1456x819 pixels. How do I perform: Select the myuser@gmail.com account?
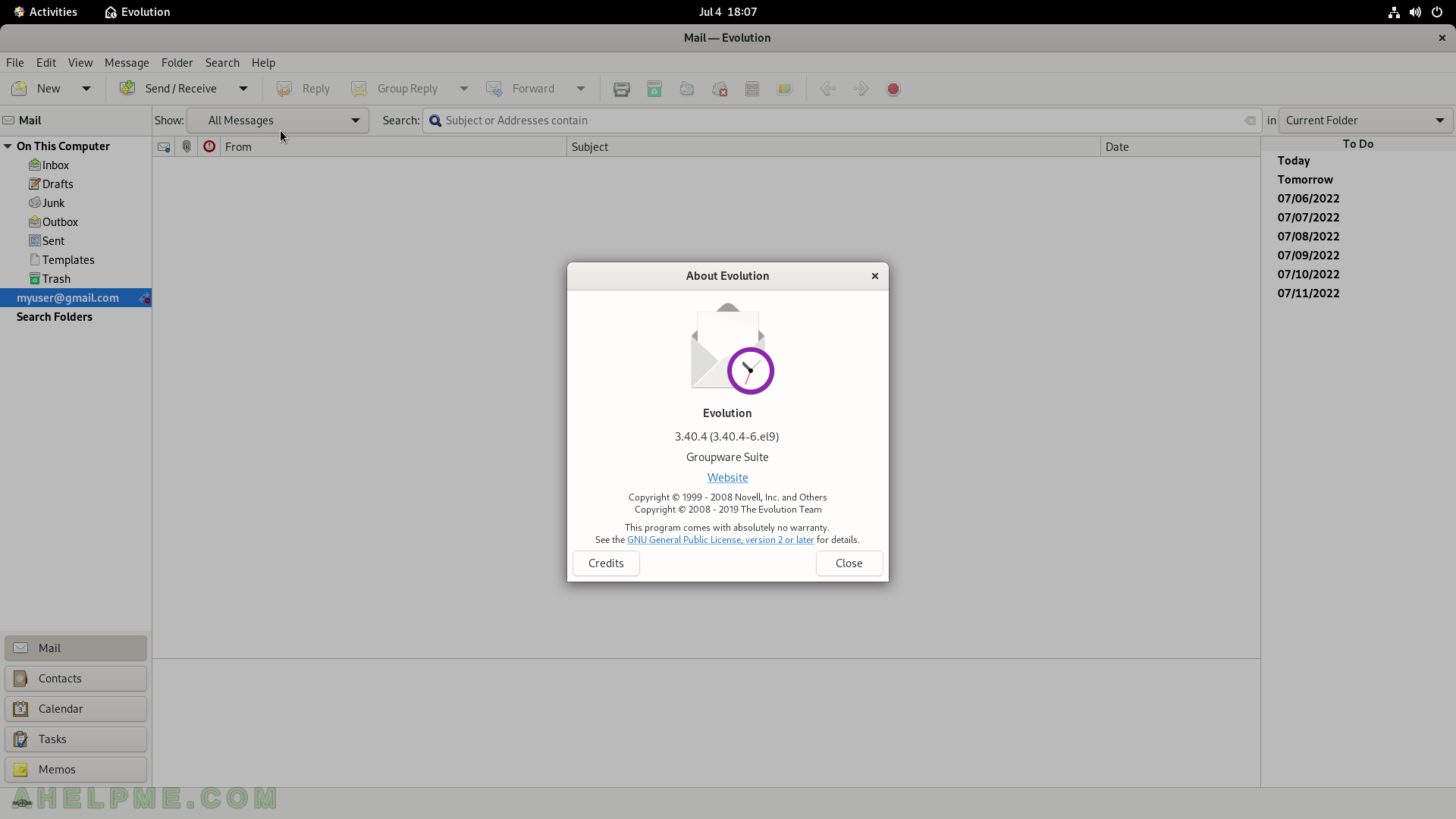click(76, 298)
